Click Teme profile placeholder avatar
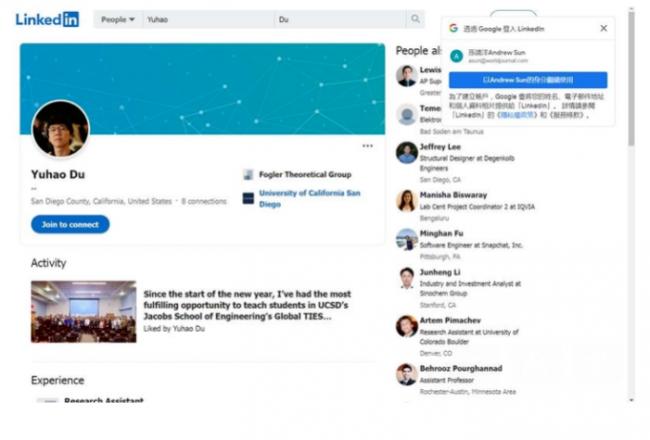The width and height of the screenshot is (650, 440). coord(407,114)
